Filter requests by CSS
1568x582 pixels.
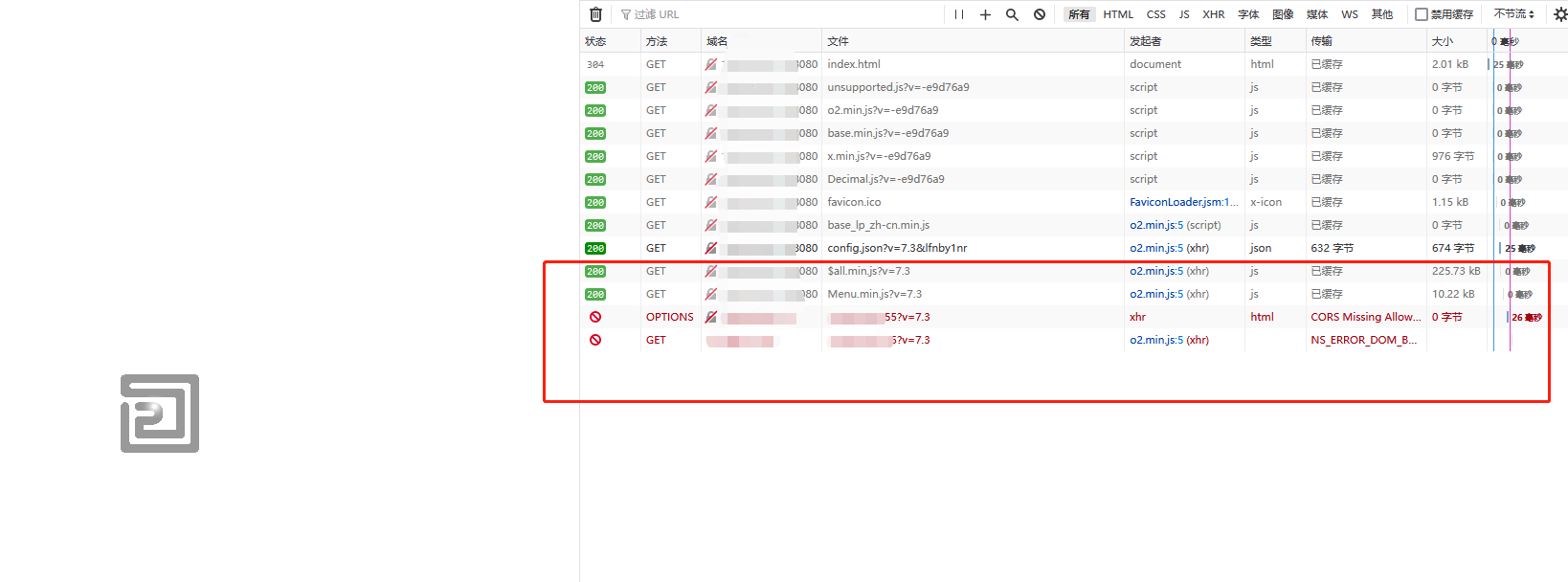pyautogui.click(x=1156, y=14)
